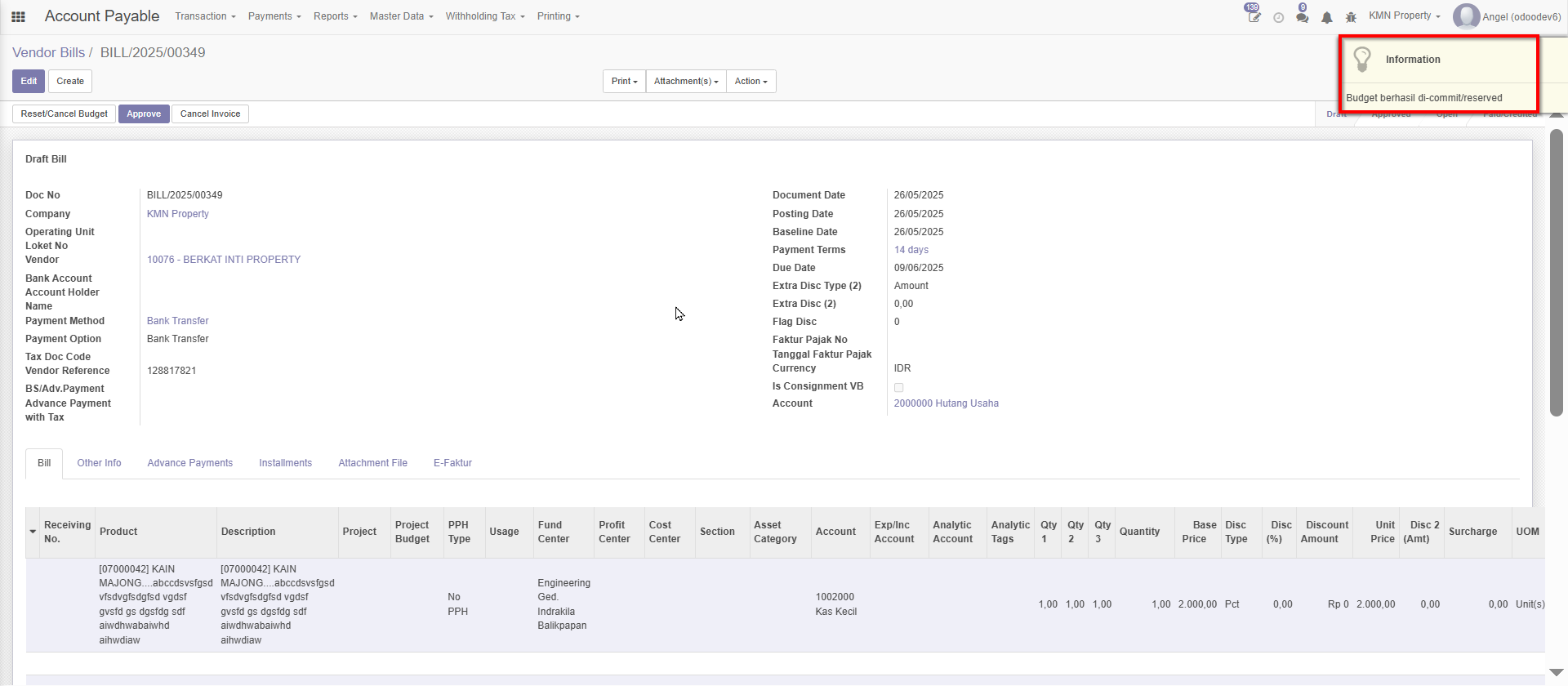Expand the Print dropdown button
1568x686 pixels.
(x=625, y=81)
